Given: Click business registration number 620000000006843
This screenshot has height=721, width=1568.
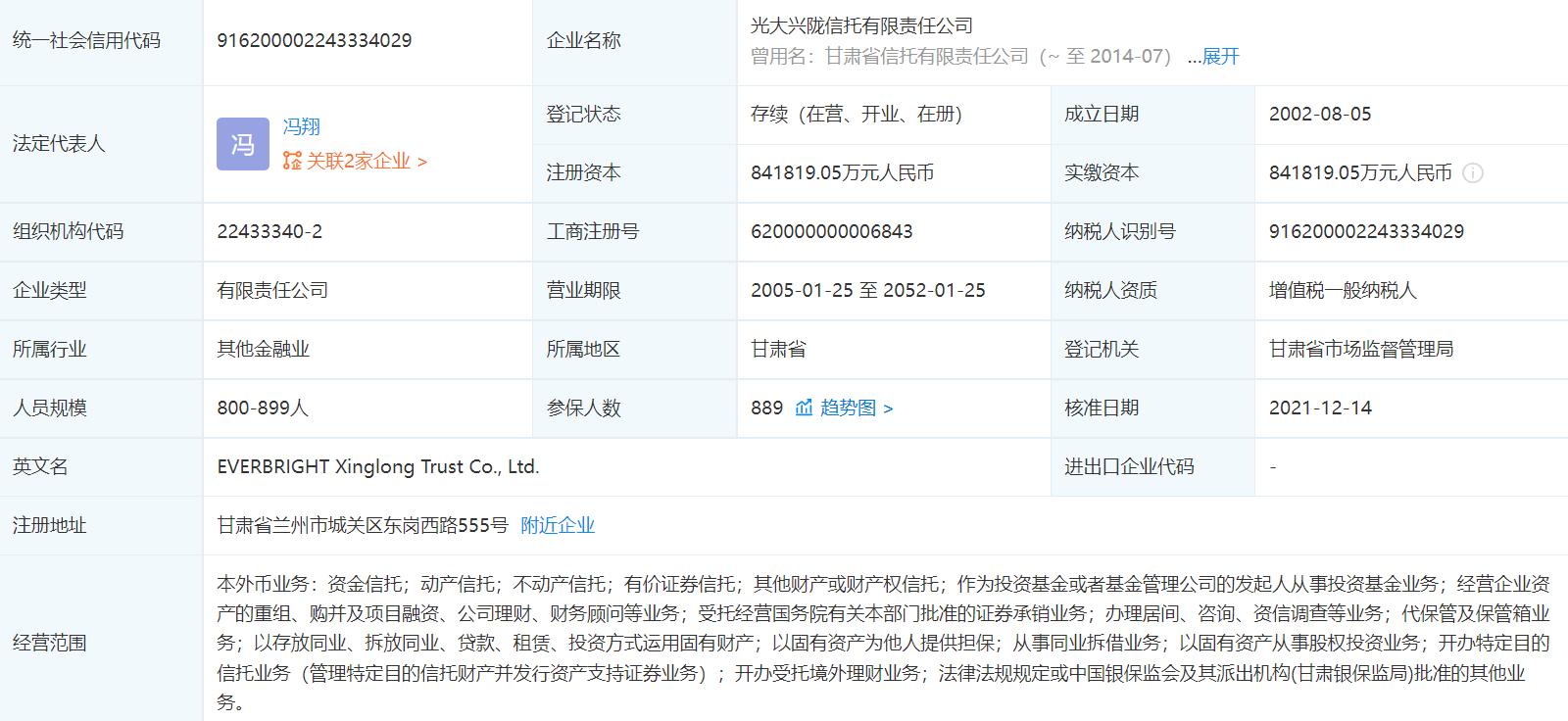Looking at the screenshot, I should tap(832, 231).
